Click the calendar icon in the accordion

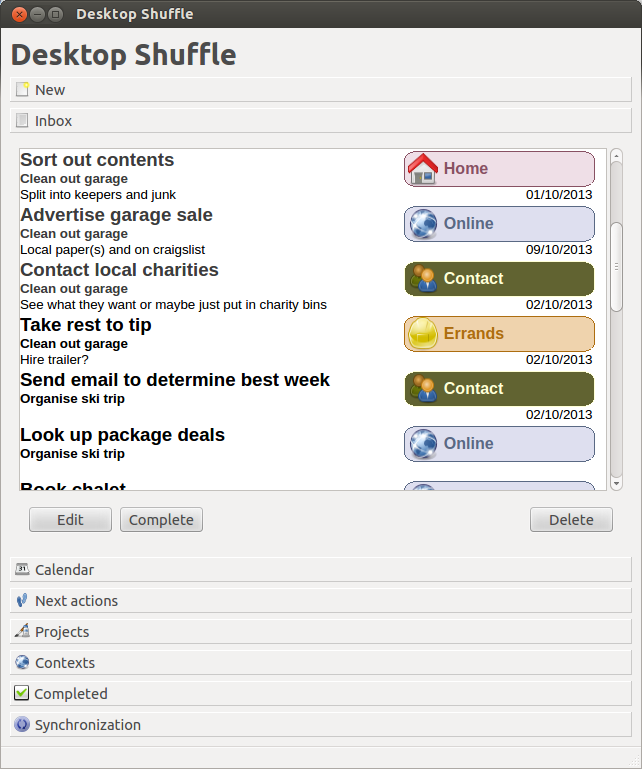[22, 570]
